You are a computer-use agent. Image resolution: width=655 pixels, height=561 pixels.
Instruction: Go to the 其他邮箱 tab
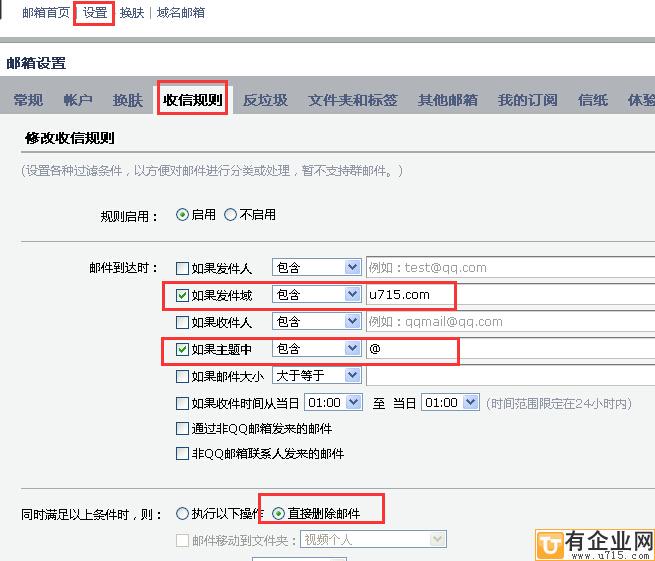[447, 100]
